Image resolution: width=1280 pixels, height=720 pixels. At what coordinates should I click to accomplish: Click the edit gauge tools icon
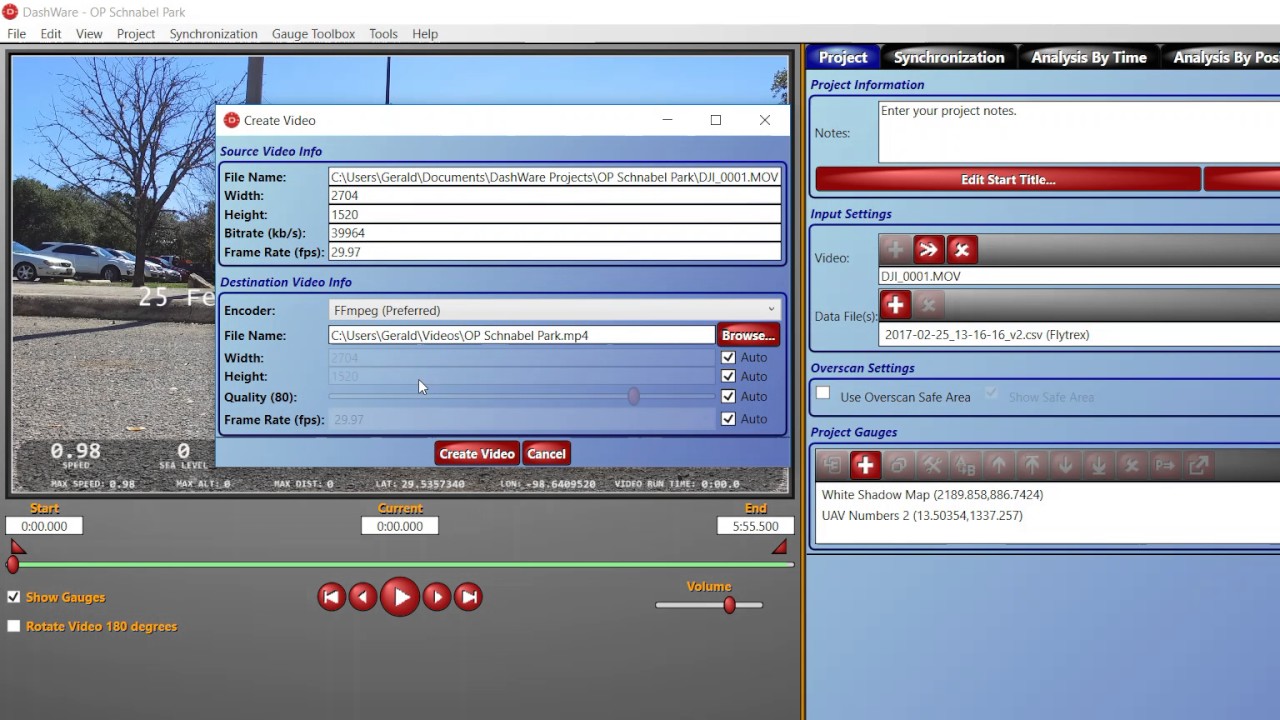pyautogui.click(x=931, y=464)
